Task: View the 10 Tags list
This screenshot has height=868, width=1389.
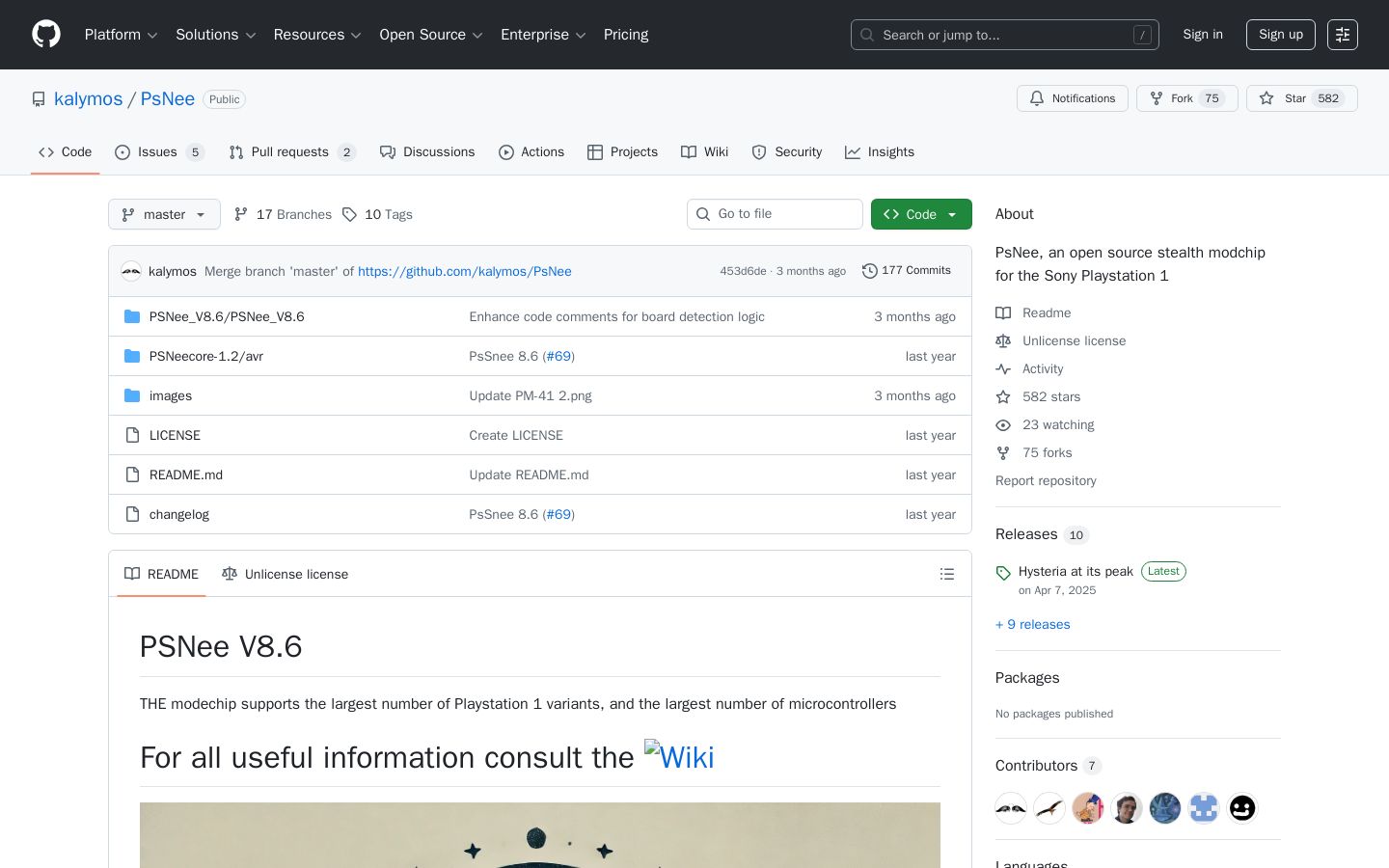Action: click(x=377, y=214)
